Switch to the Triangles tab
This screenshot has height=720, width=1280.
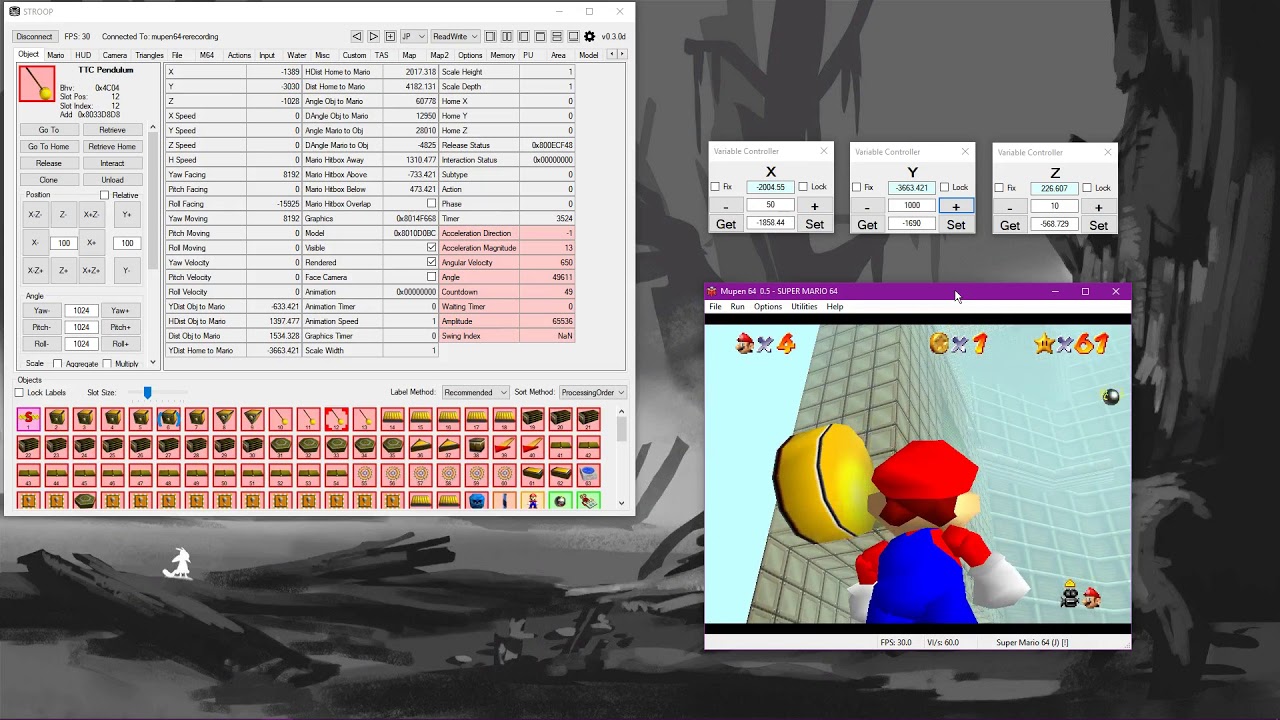149,55
